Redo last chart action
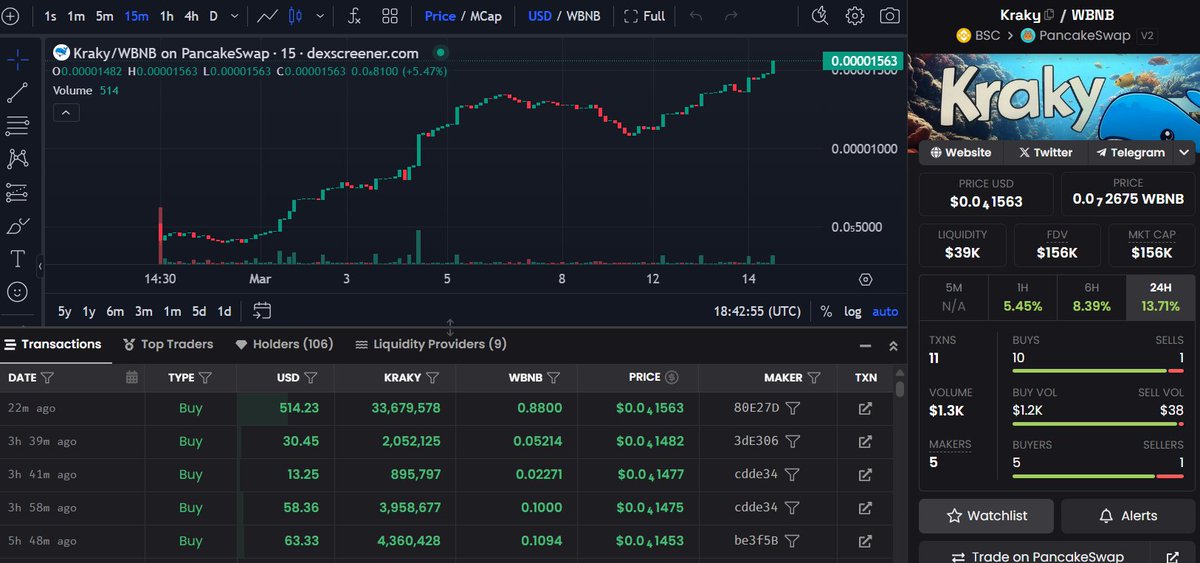 tap(731, 16)
